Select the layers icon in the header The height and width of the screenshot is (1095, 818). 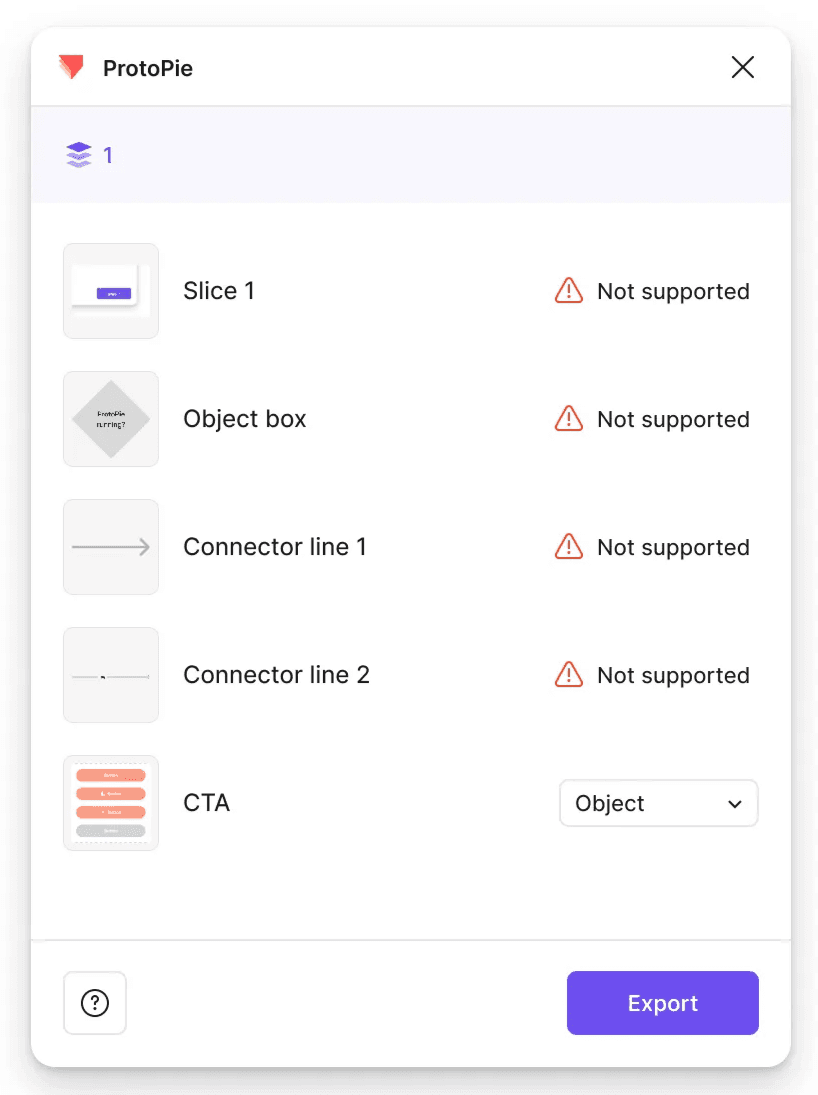tap(78, 155)
